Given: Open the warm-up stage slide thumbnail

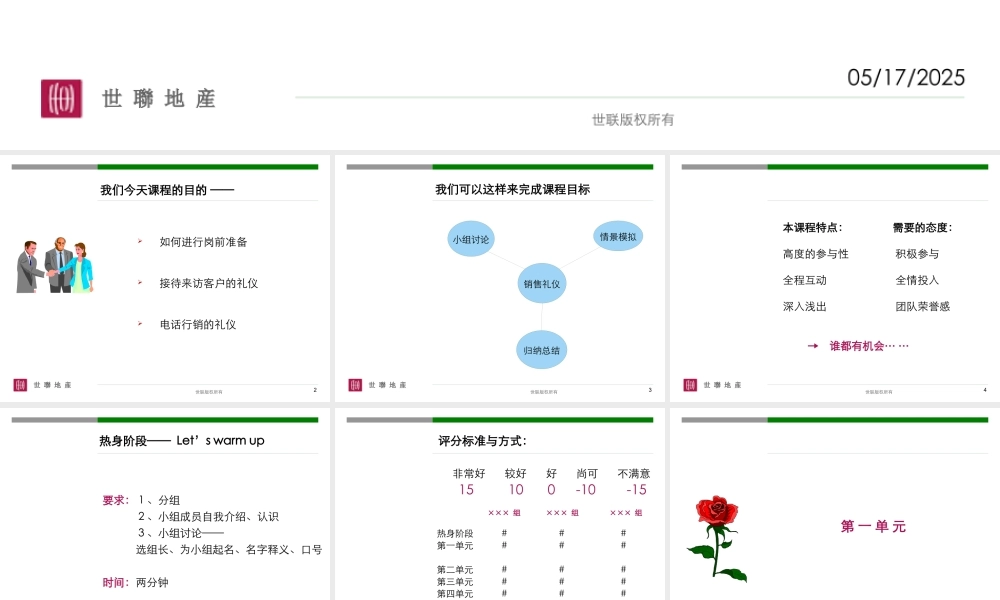Looking at the screenshot, I should click(x=165, y=504).
